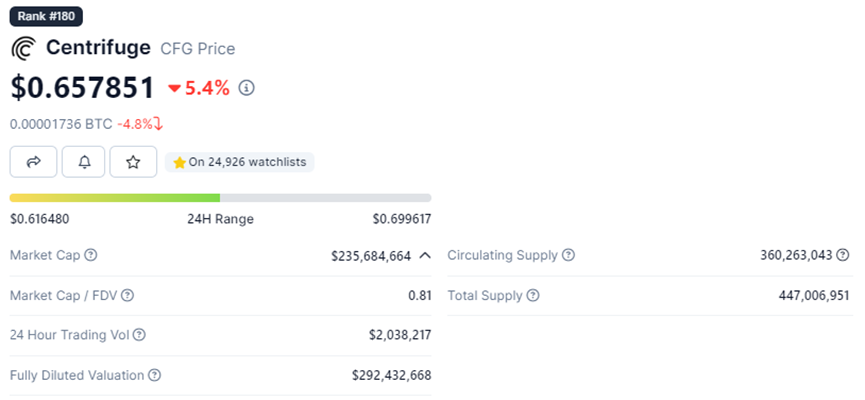Click the Market Cap / FDV value 0.81
Viewport: 865px width, 400px height.
[420, 296]
